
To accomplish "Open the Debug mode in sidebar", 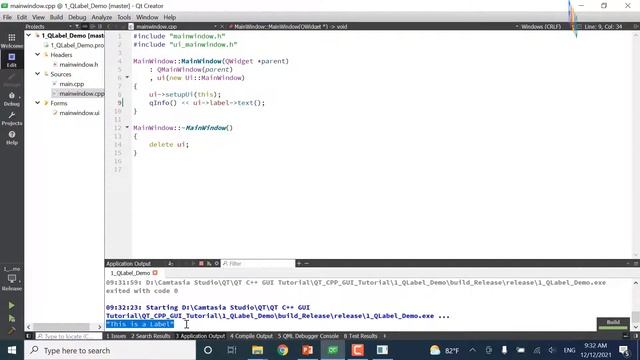I will tap(12, 99).
